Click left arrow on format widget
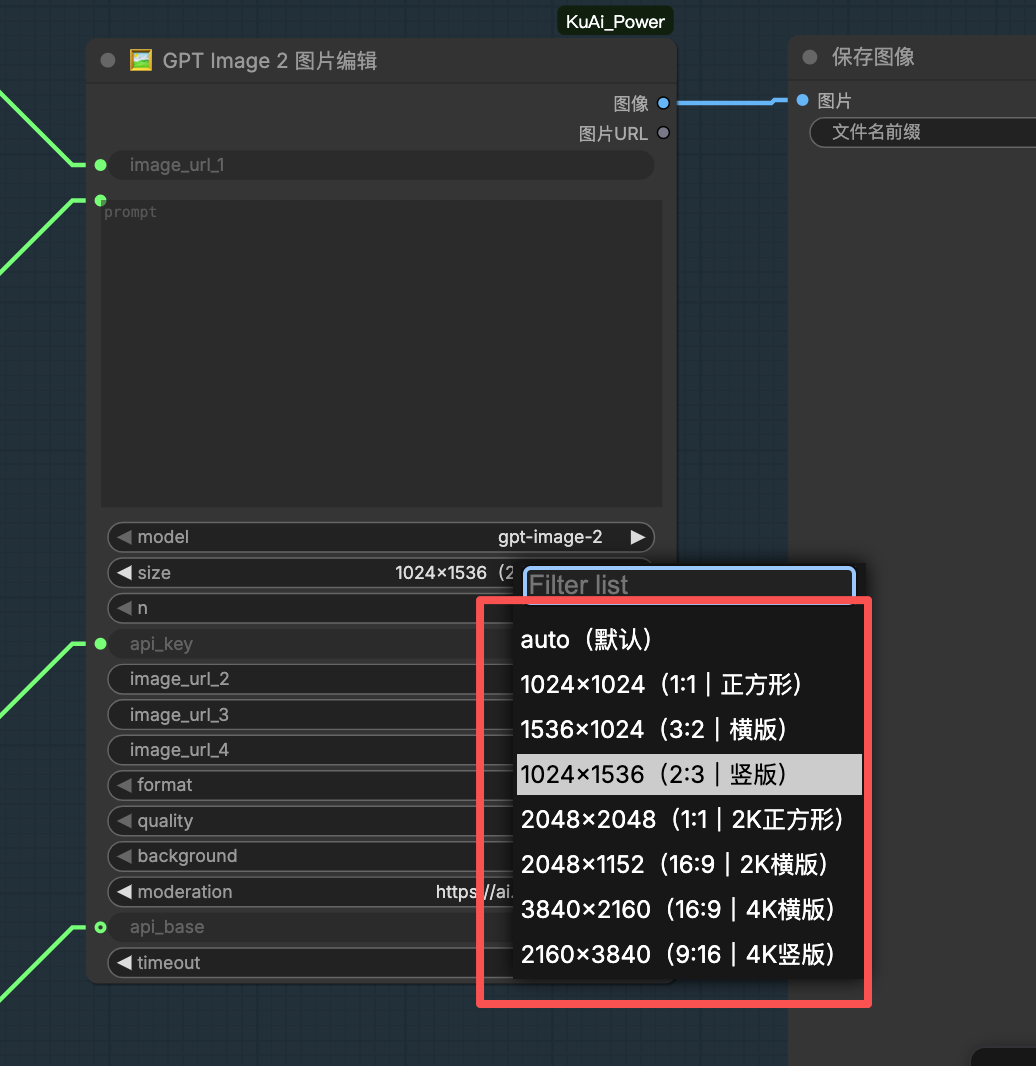The height and width of the screenshot is (1066, 1036). [x=124, y=785]
